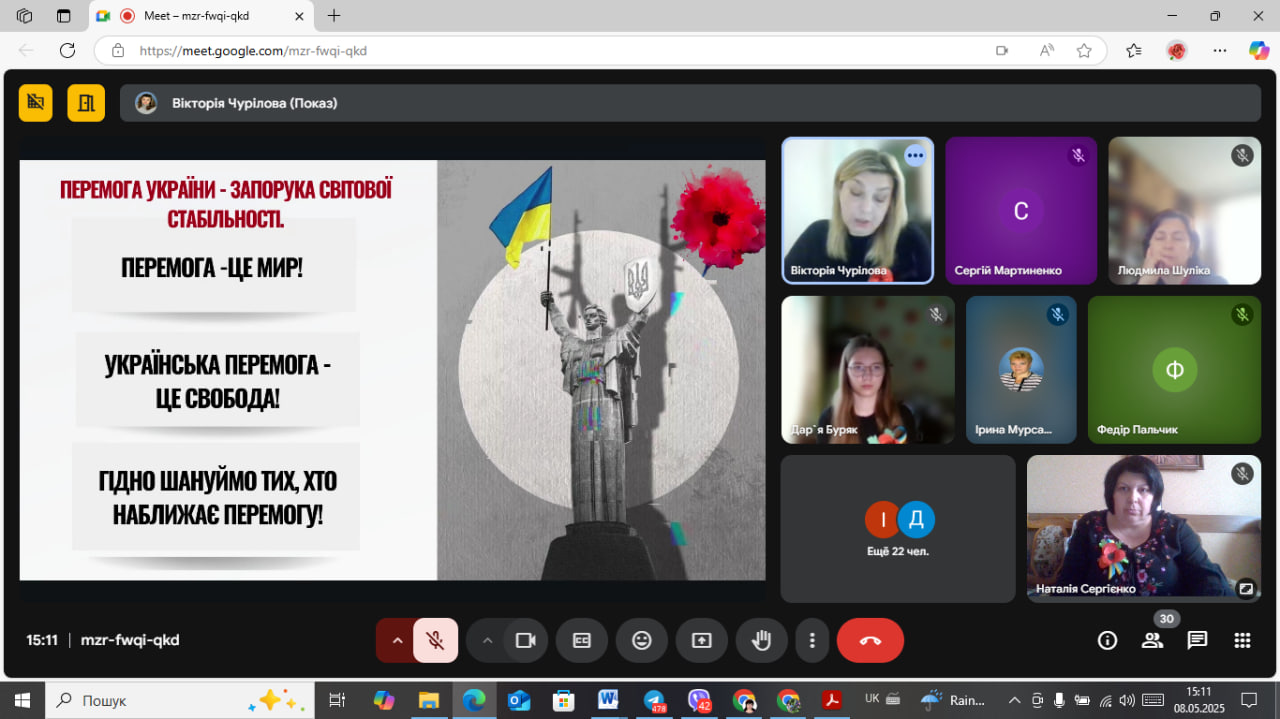View site information lock icon
The image size is (1280, 719).
[118, 50]
